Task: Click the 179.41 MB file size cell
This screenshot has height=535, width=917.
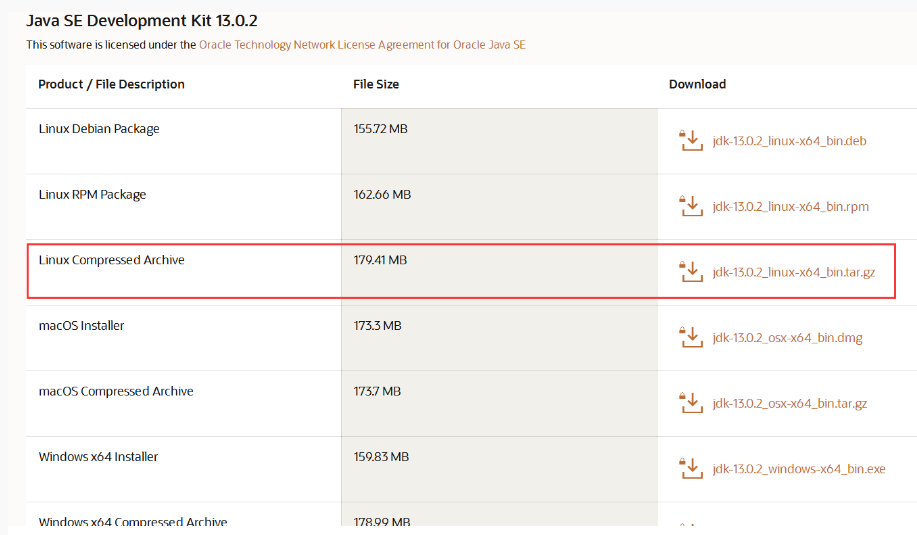Action: (x=380, y=260)
